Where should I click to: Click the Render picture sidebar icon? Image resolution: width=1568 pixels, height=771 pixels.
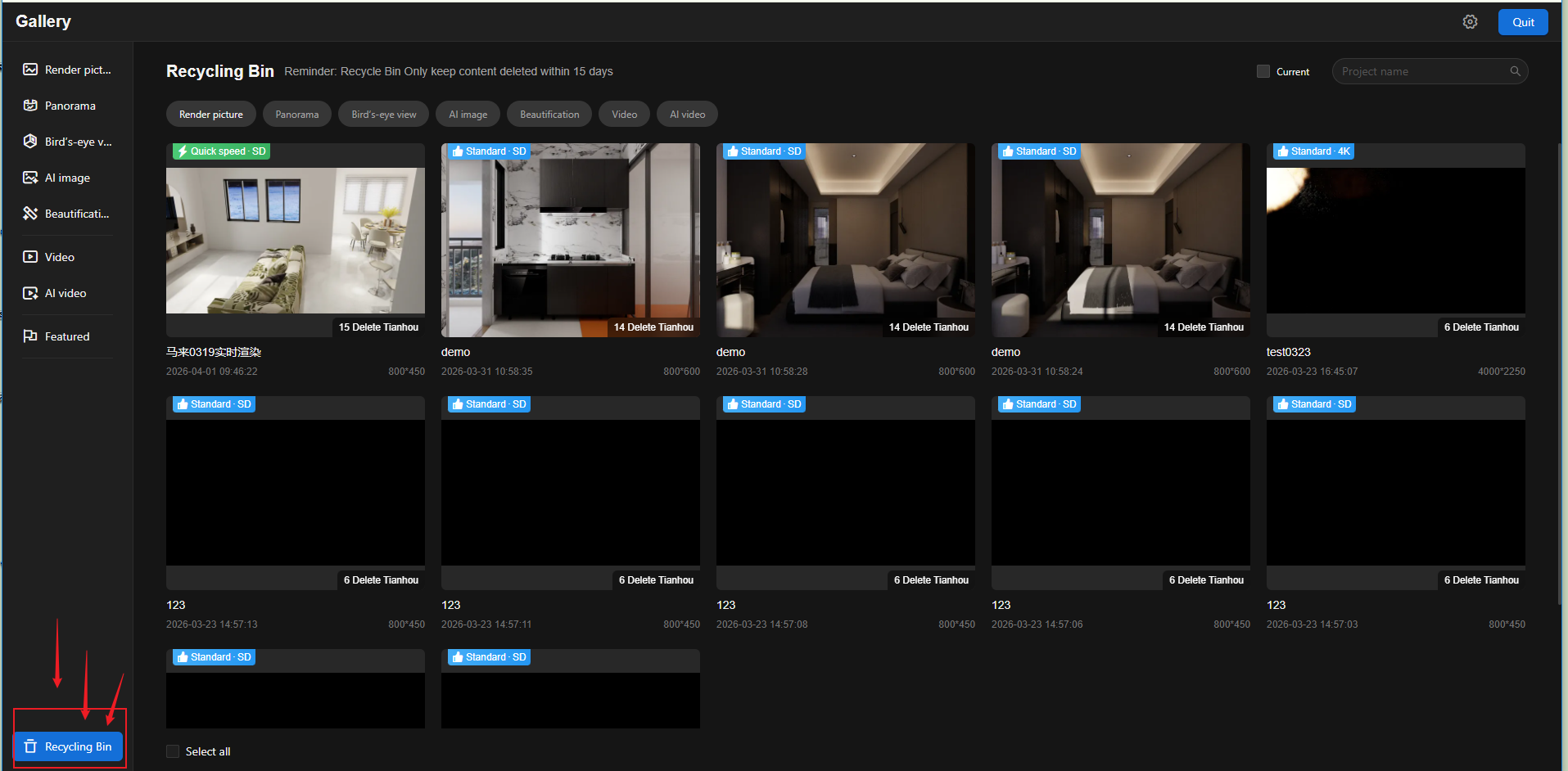[30, 70]
